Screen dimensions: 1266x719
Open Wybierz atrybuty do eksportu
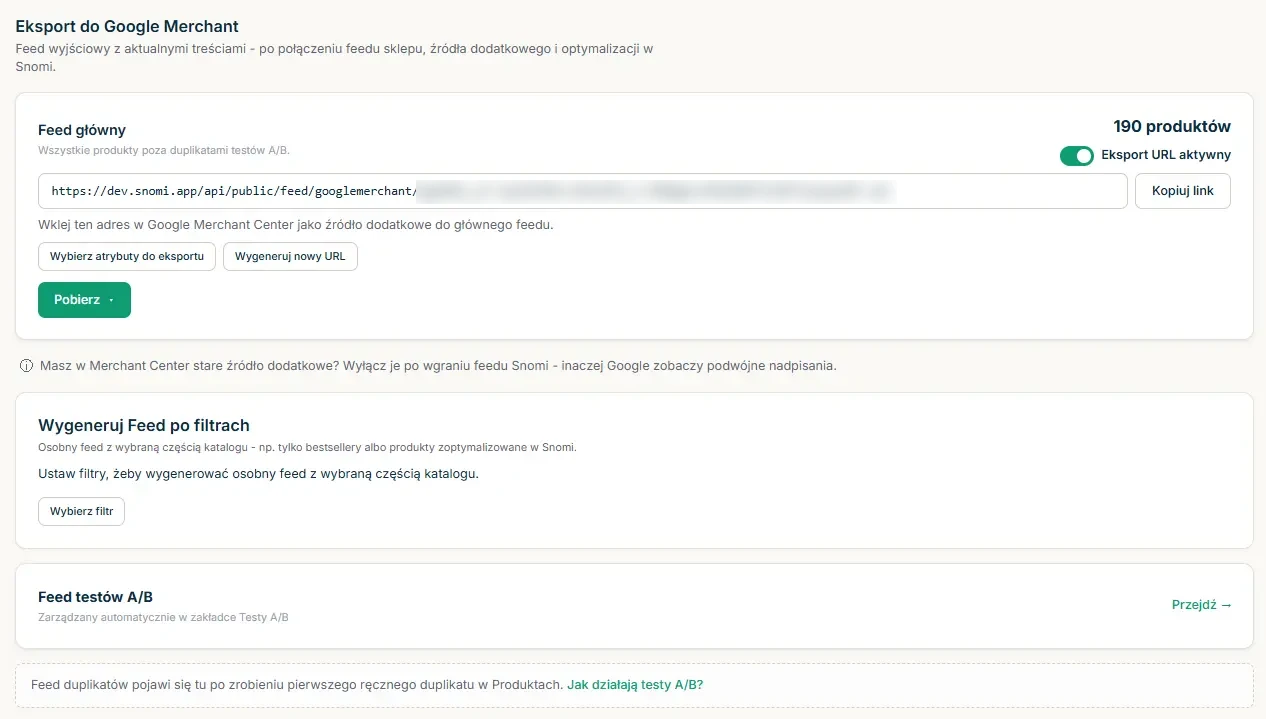[127, 257]
